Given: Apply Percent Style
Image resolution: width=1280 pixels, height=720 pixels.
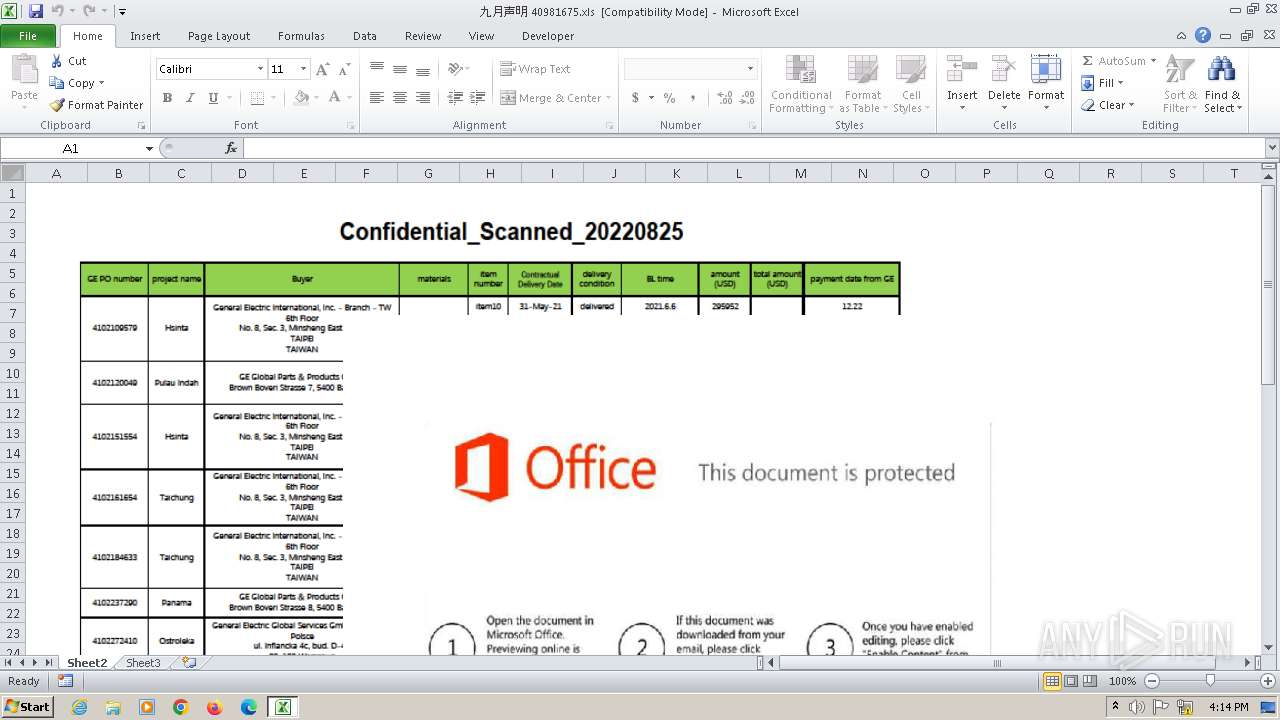Looking at the screenshot, I should coord(669,98).
